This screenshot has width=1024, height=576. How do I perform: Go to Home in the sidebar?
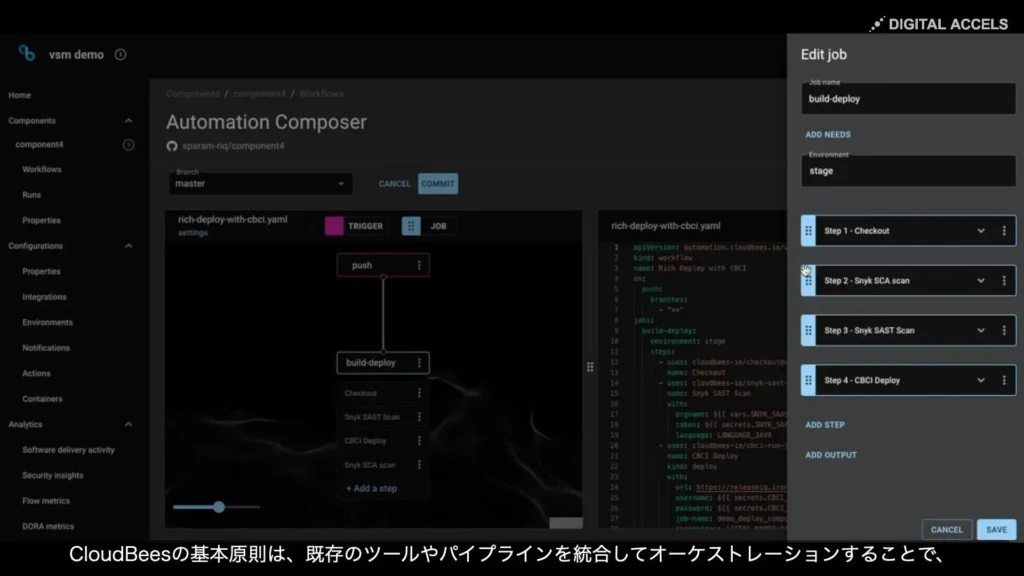click(x=20, y=95)
